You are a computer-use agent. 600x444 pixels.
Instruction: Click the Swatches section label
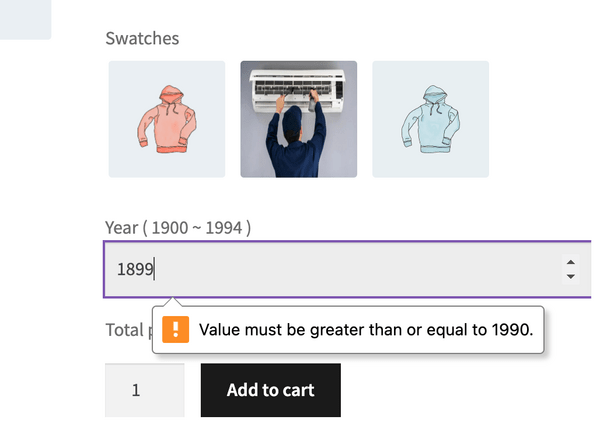(142, 38)
